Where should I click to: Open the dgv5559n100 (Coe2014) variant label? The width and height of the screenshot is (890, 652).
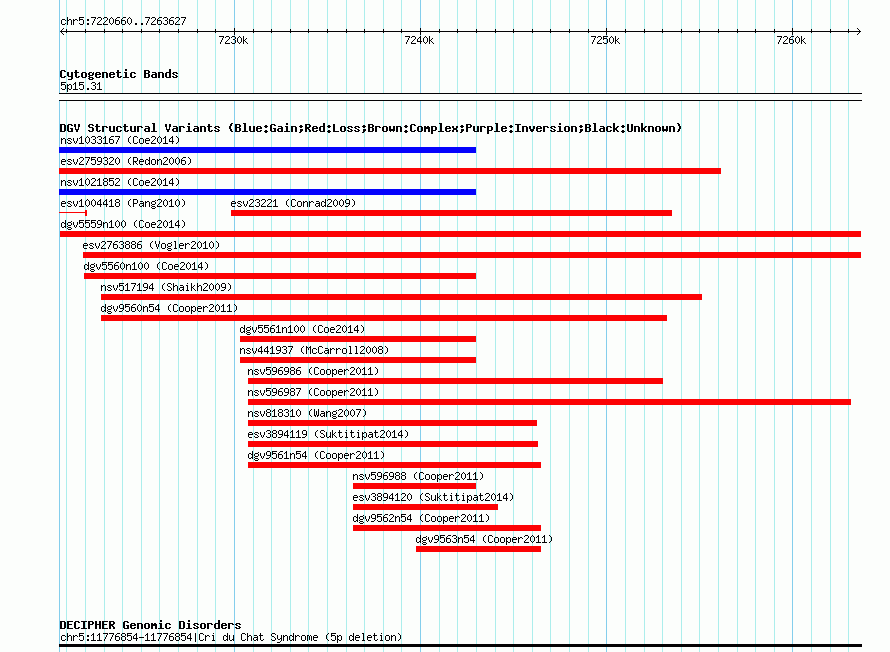pyautogui.click(x=123, y=224)
